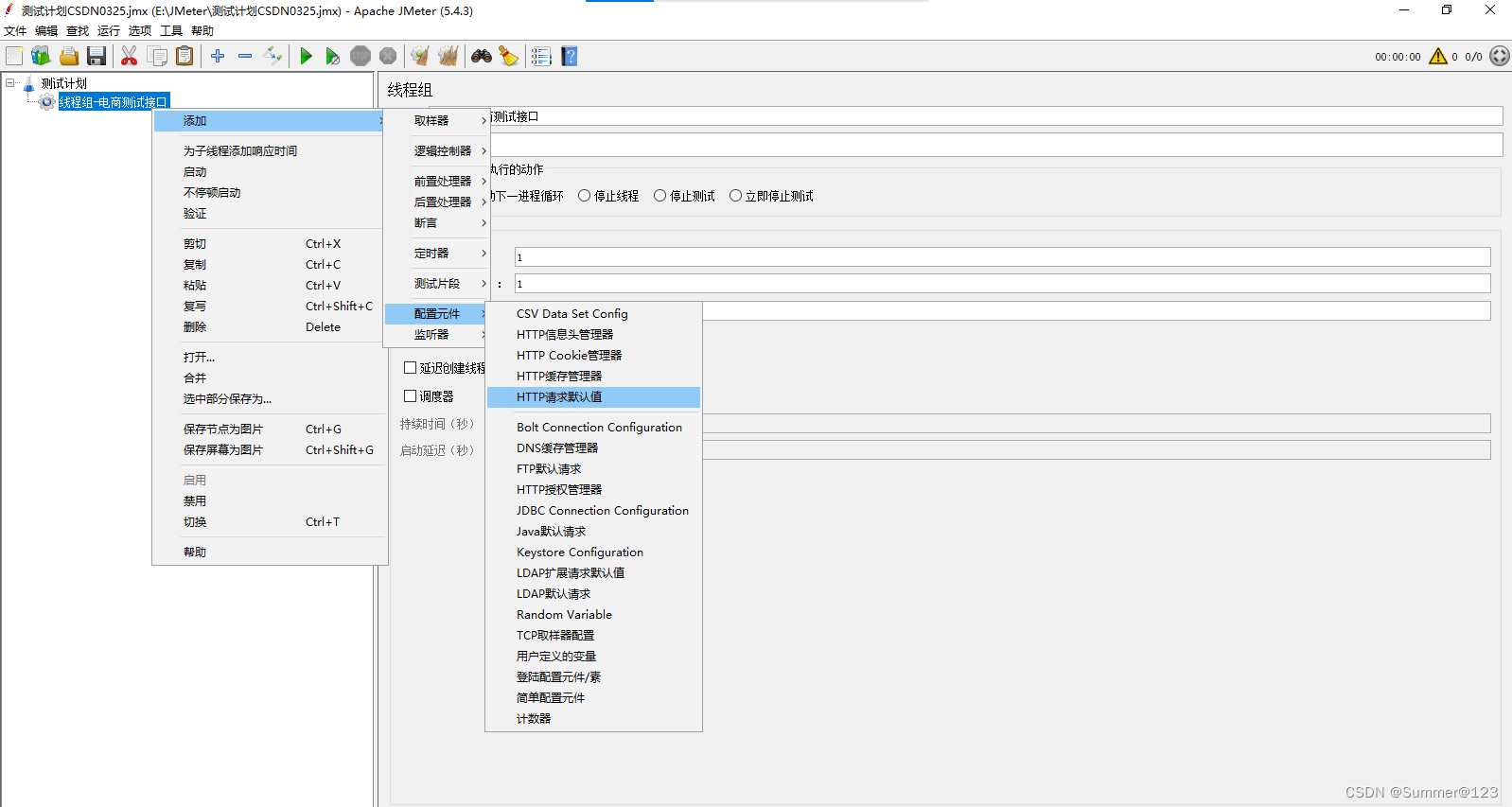Choose HTTP Cookie管理器 item

click(x=593, y=356)
